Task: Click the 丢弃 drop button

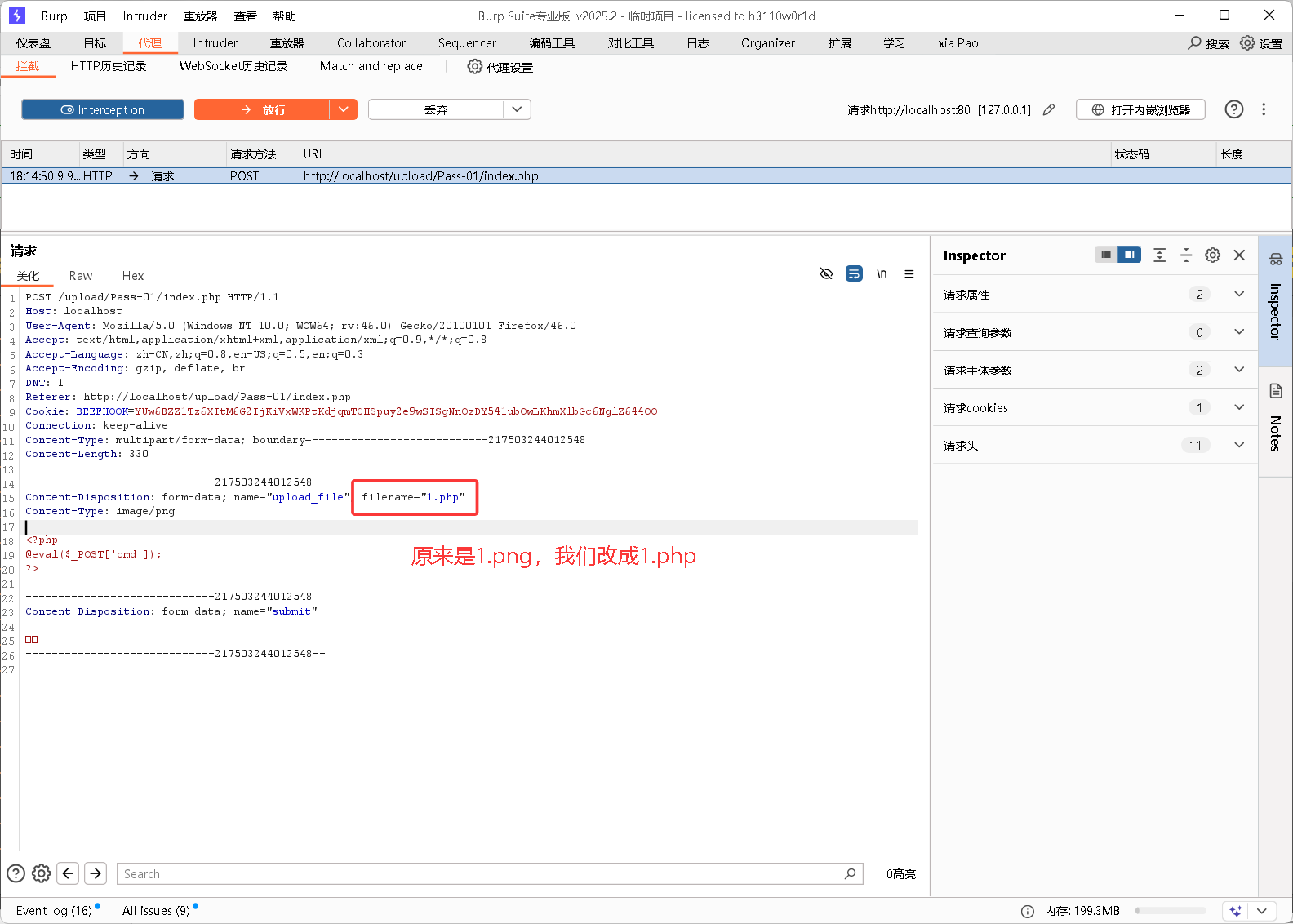Action: click(x=436, y=109)
